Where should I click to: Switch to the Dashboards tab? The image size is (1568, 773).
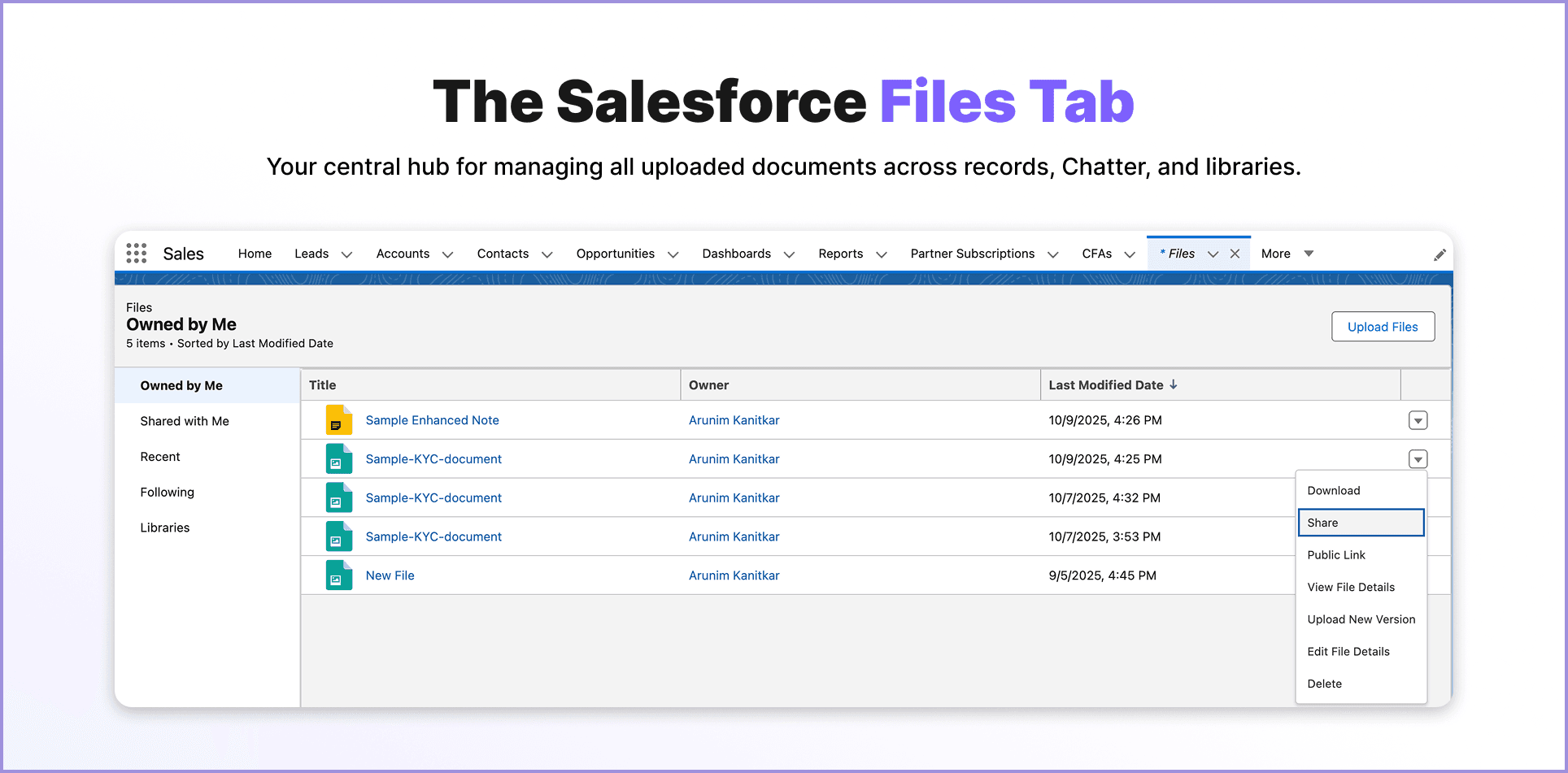click(x=736, y=253)
